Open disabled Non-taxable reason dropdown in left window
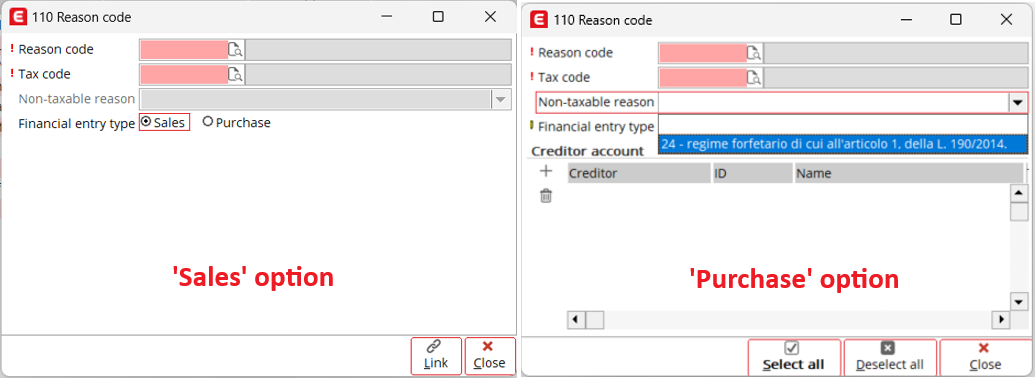 501,99
